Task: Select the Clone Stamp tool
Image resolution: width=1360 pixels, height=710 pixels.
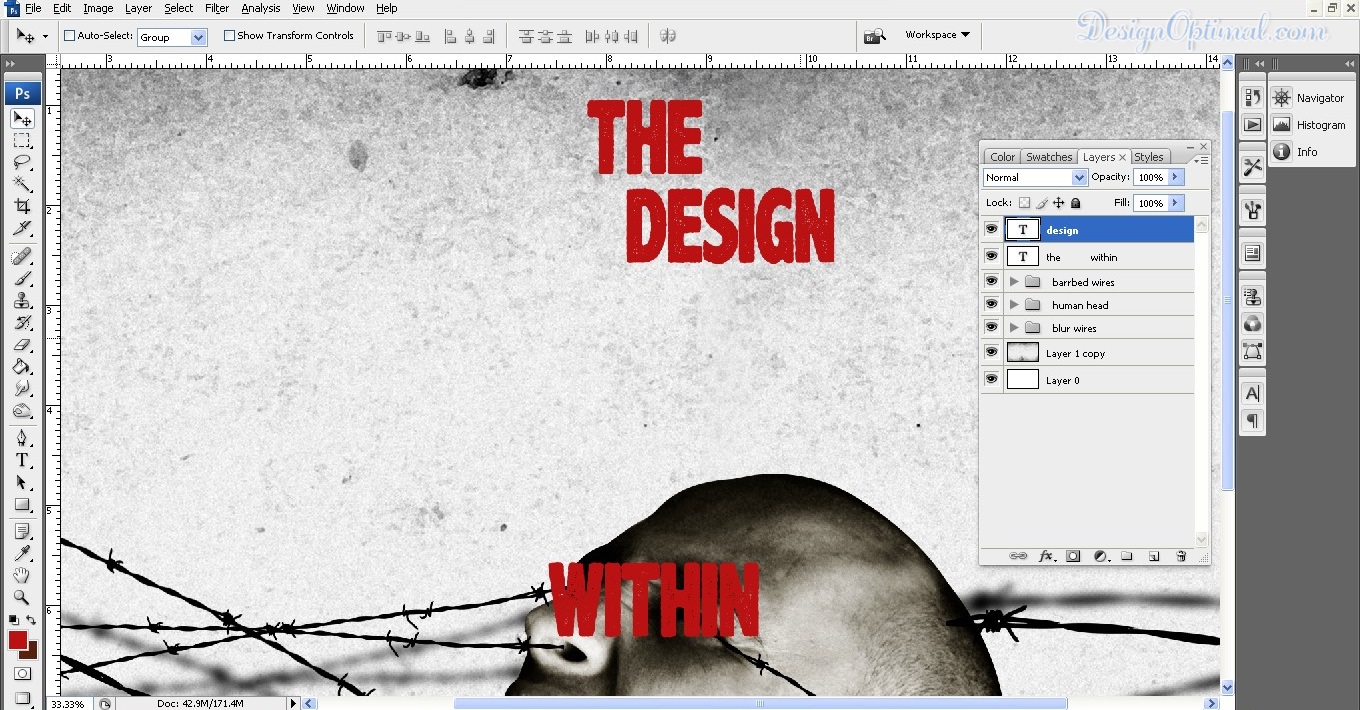Action: pyautogui.click(x=22, y=300)
